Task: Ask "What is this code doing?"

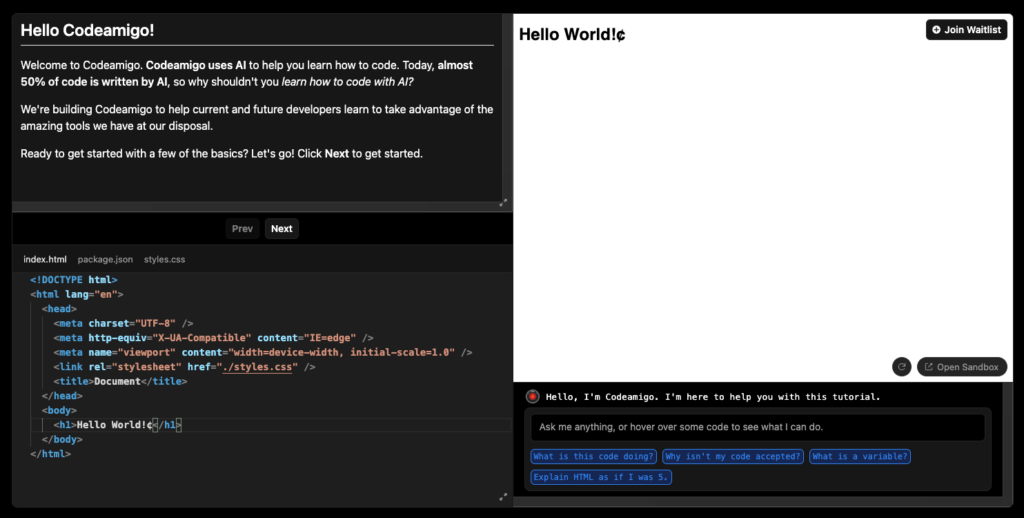Action: [594, 457]
